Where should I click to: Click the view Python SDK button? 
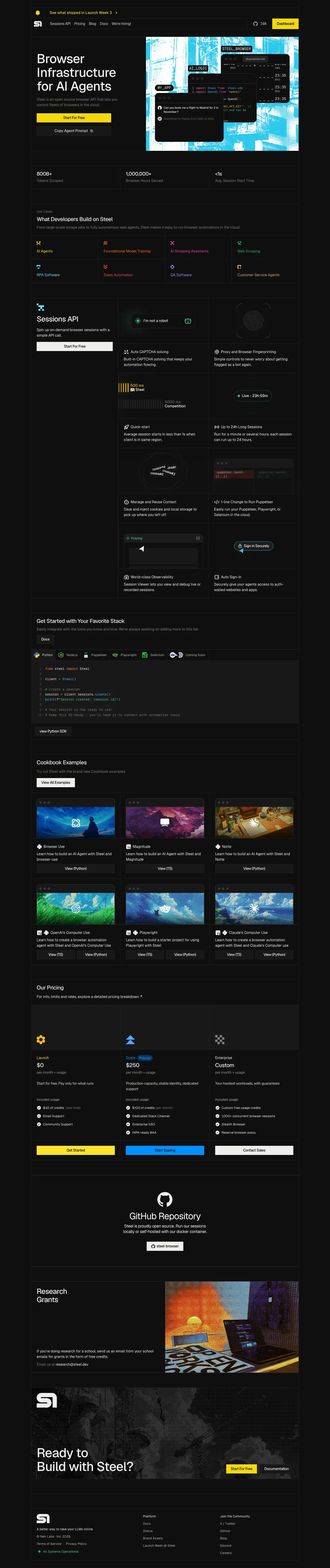(53, 731)
